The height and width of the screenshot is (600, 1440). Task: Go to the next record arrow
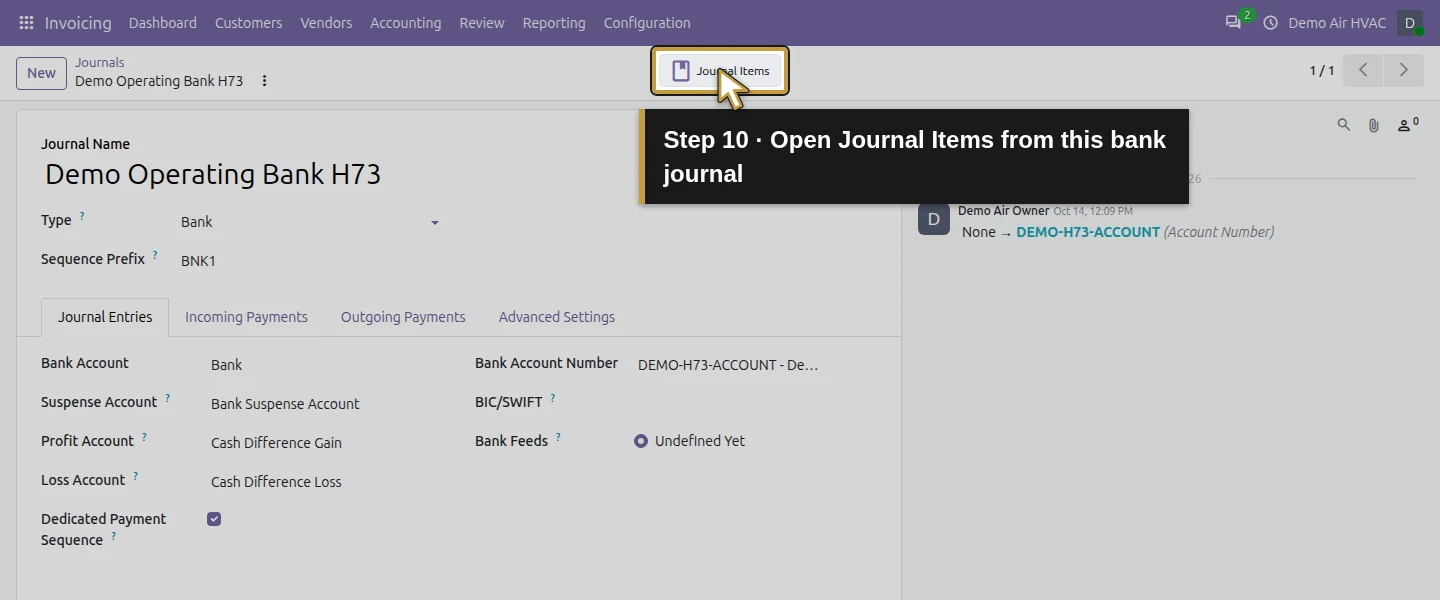1403,70
